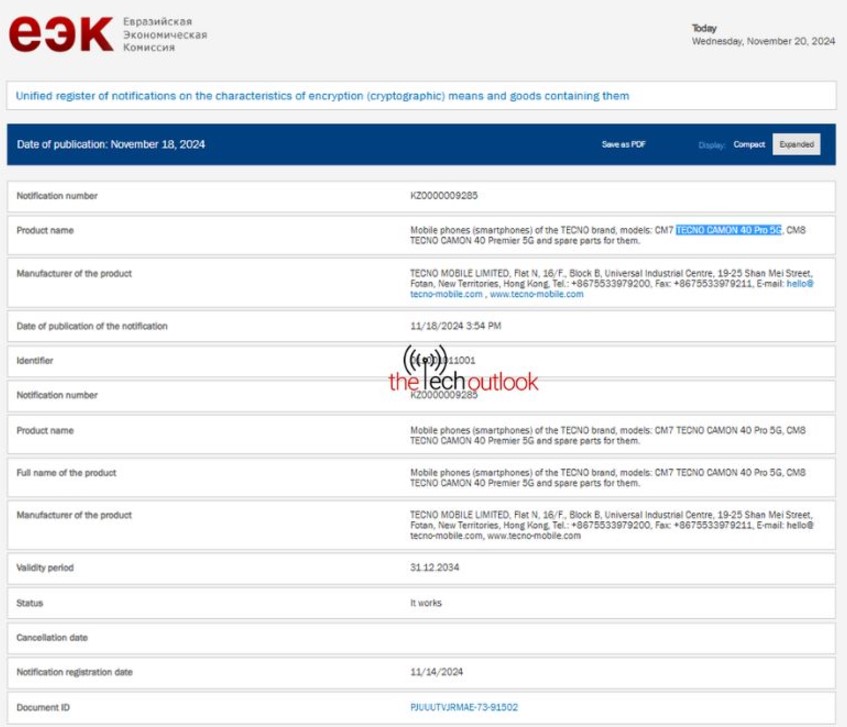Select the '11/18/2024 3:54 PM' value
This screenshot has height=727, width=847.
pyautogui.click(x=455, y=326)
